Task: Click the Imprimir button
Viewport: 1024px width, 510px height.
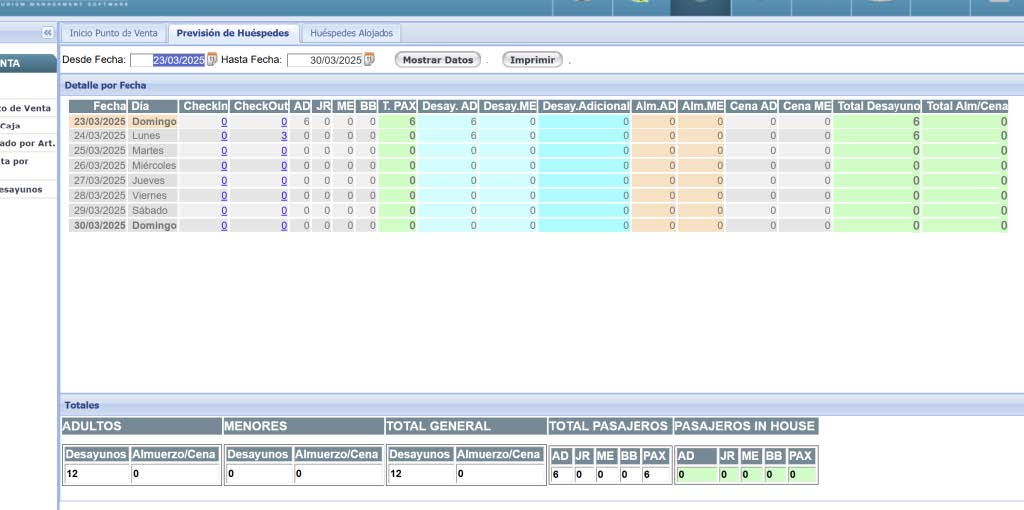Action: coord(532,60)
